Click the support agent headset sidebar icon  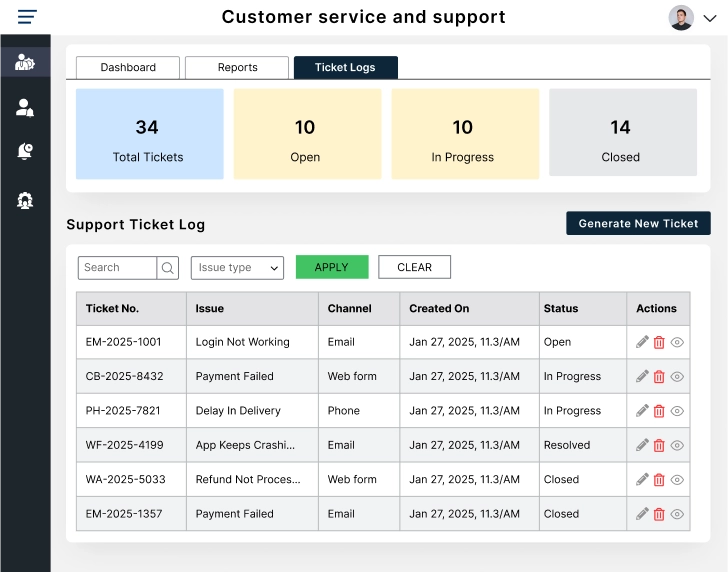click(x=25, y=200)
